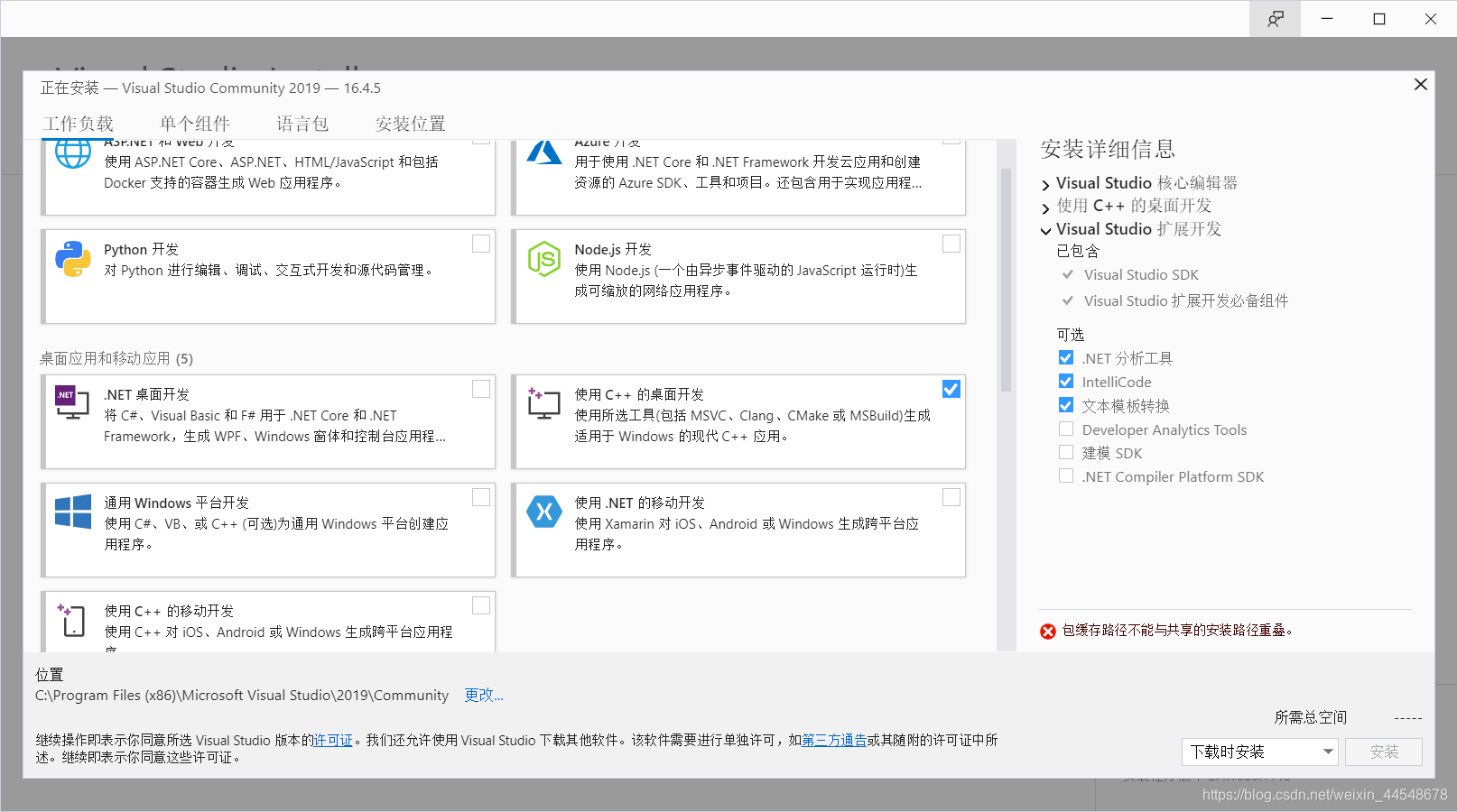
Task: Open the 下载时安装 install mode dropdown
Action: tap(1259, 752)
